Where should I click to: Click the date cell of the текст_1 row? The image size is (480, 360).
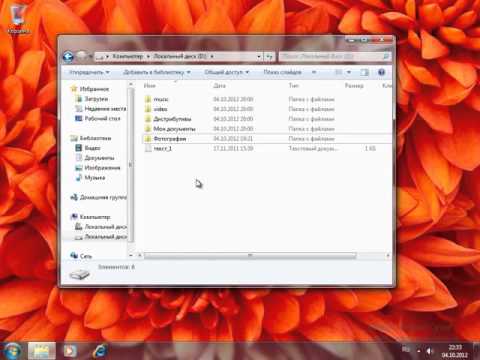(x=233, y=149)
